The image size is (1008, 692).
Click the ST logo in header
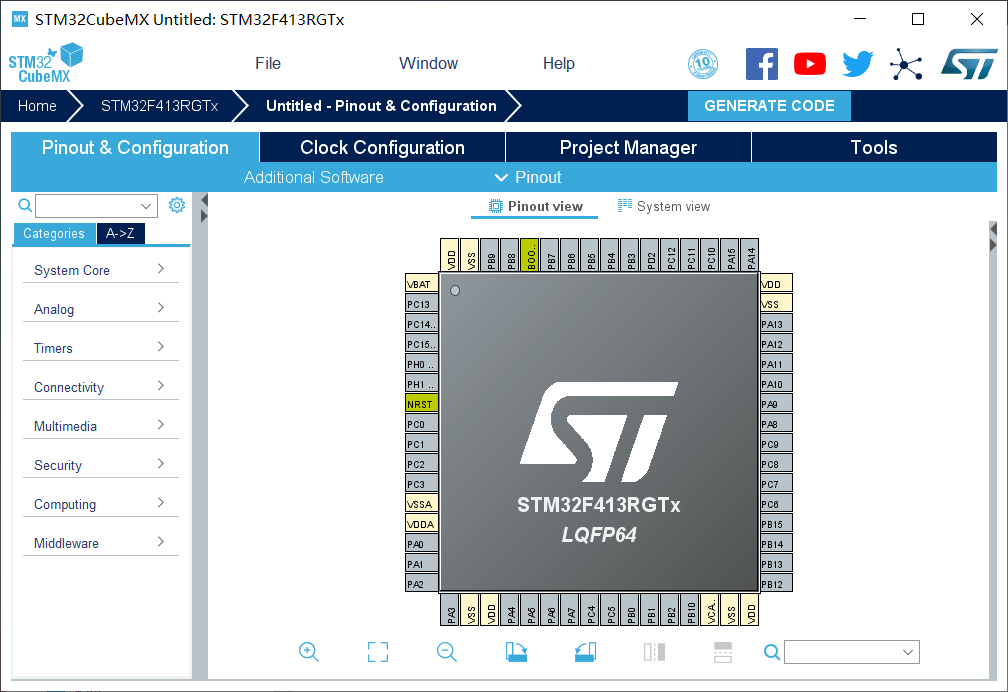pos(969,64)
